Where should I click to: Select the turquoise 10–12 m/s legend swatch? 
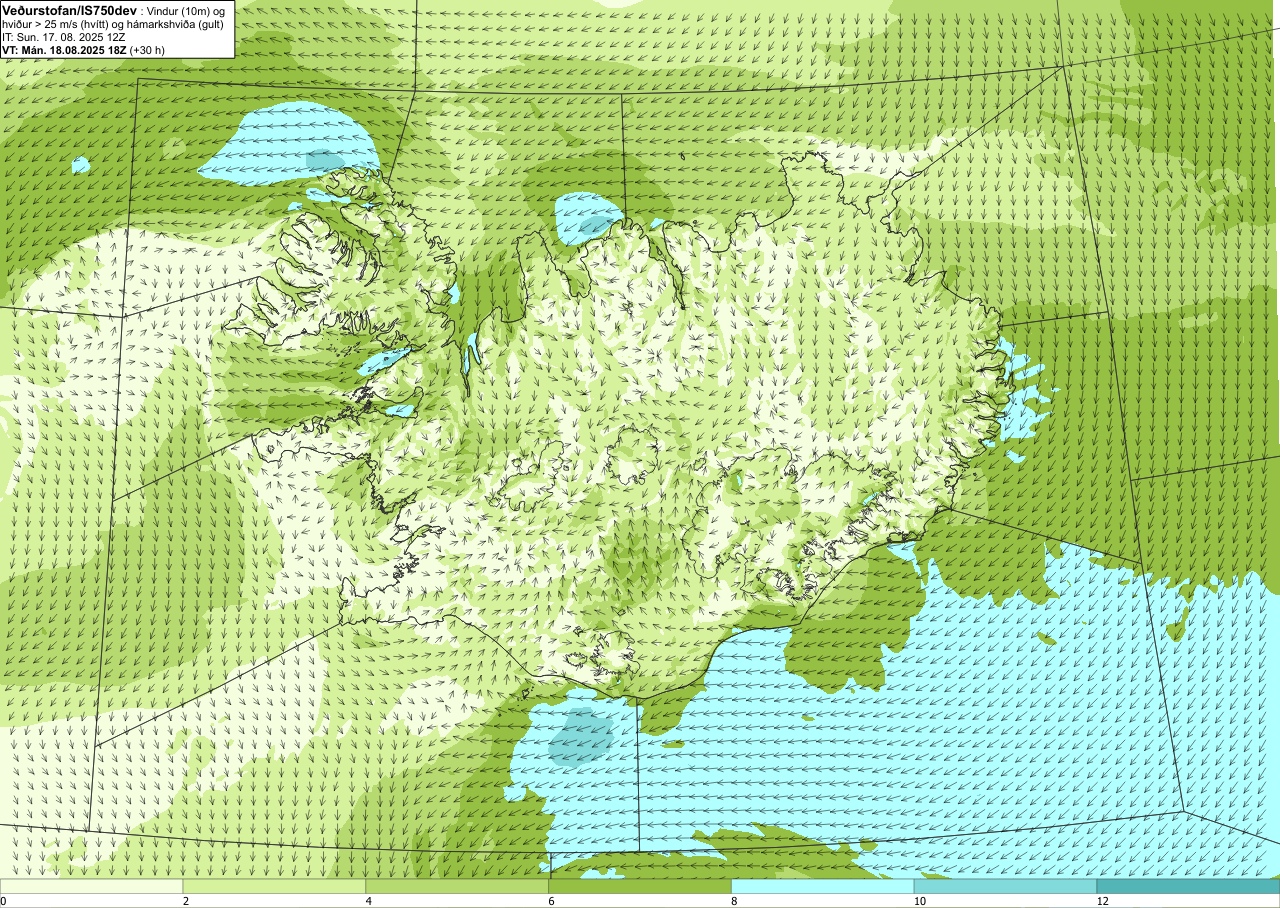coord(1005,886)
